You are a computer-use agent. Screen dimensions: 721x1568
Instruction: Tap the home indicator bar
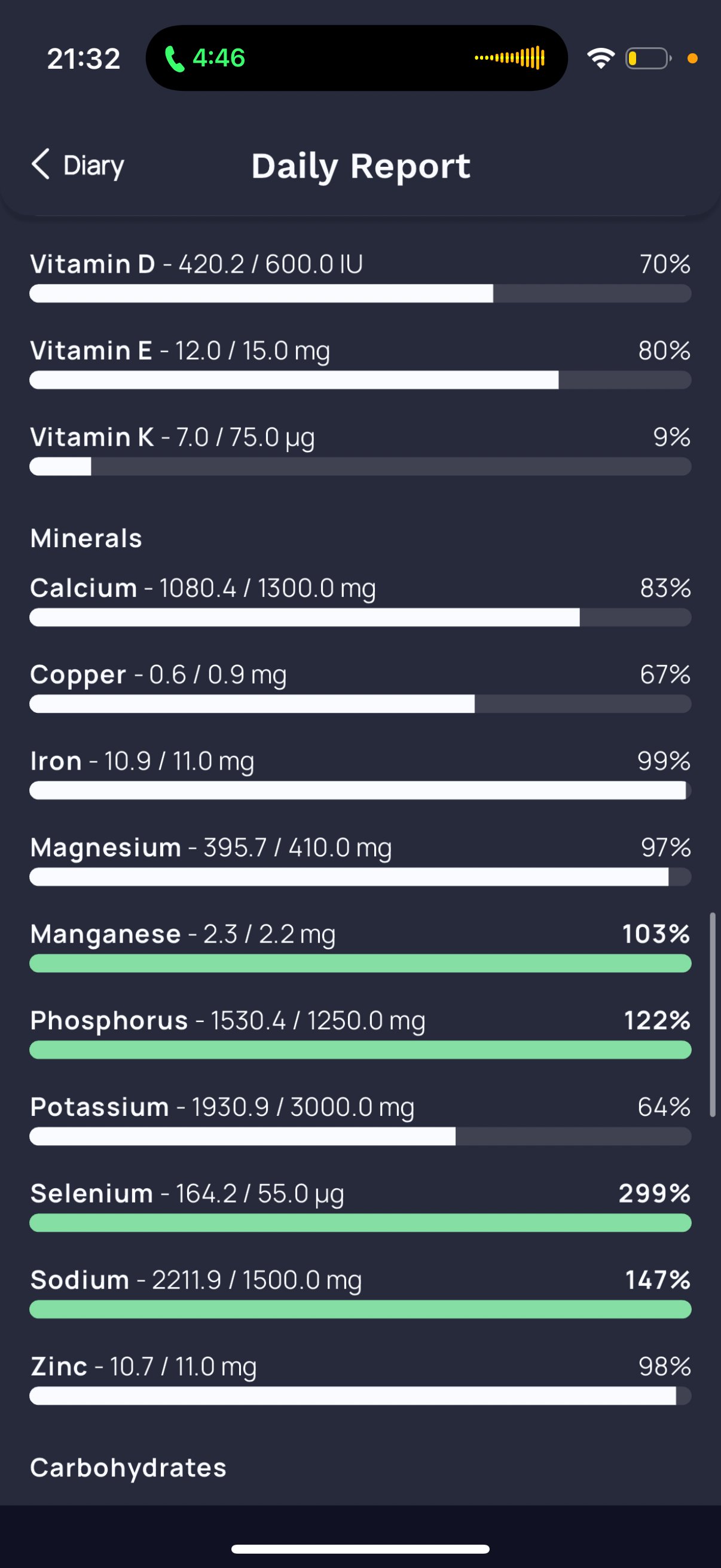(360, 1549)
